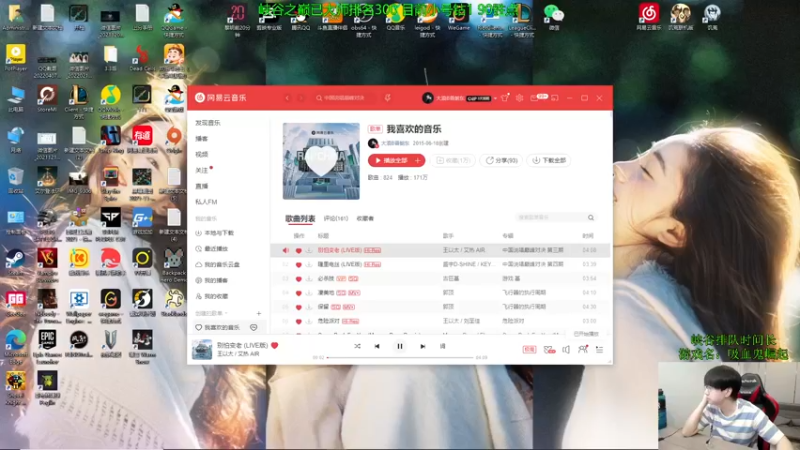
Task: Open the WeGame desktop shortcut
Action: pyautogui.click(x=458, y=18)
